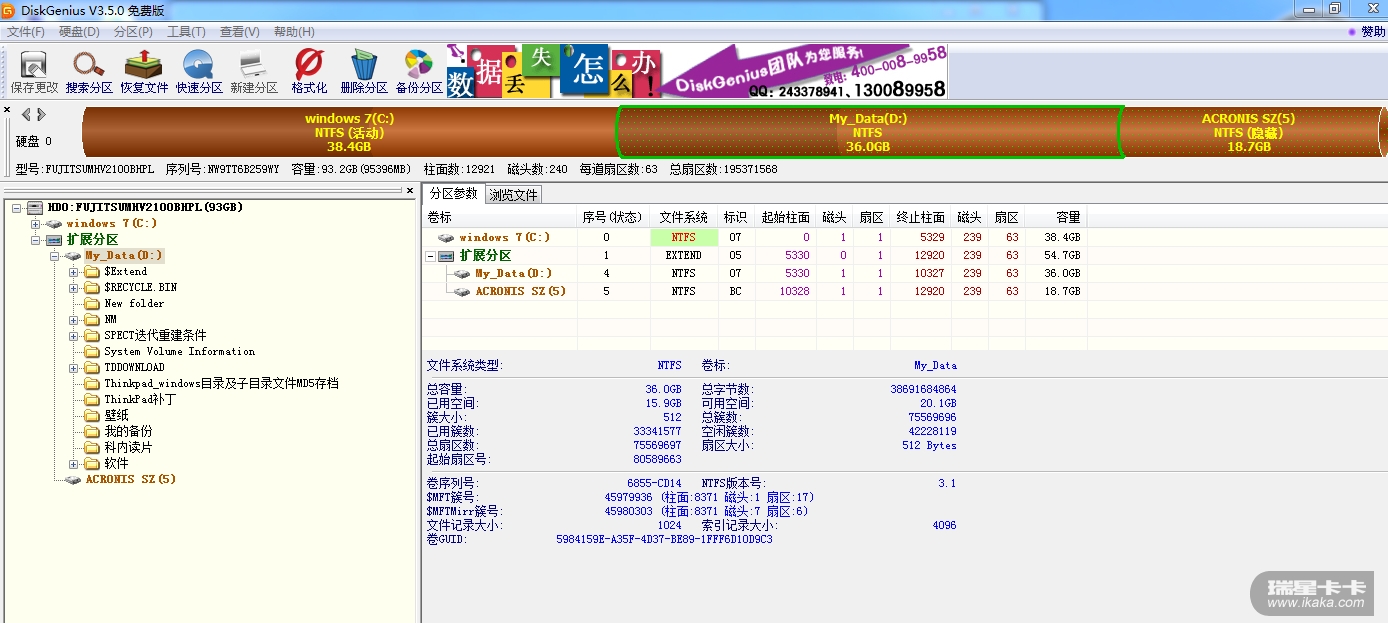Expand the 软件 folder node
Viewport: 1388px width, 623px height.
[74, 464]
